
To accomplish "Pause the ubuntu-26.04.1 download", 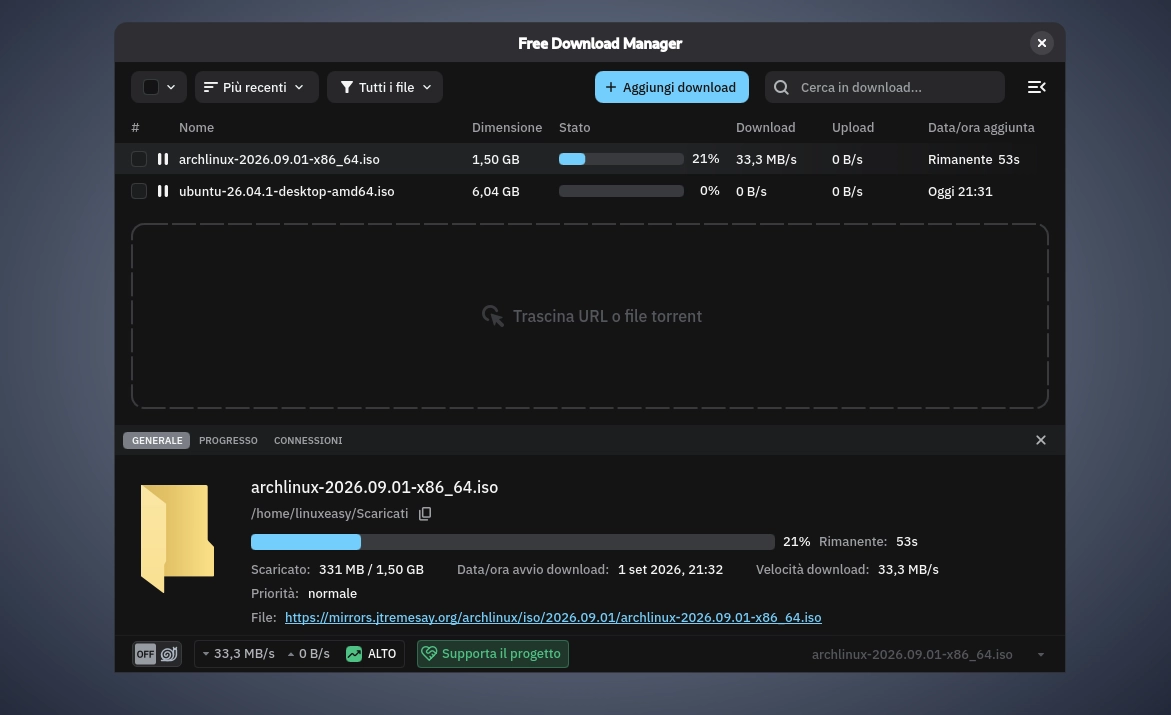I will click(163, 191).
